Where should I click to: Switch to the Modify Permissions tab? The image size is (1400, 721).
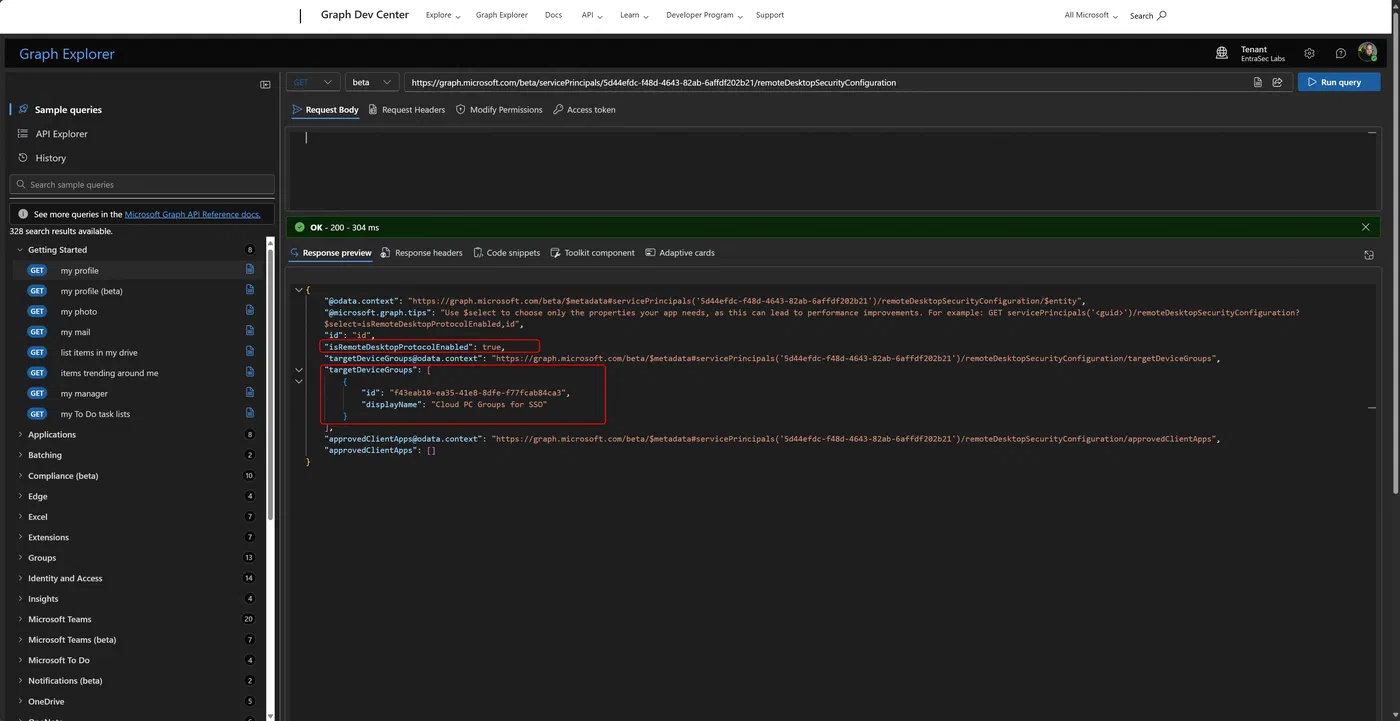point(499,110)
